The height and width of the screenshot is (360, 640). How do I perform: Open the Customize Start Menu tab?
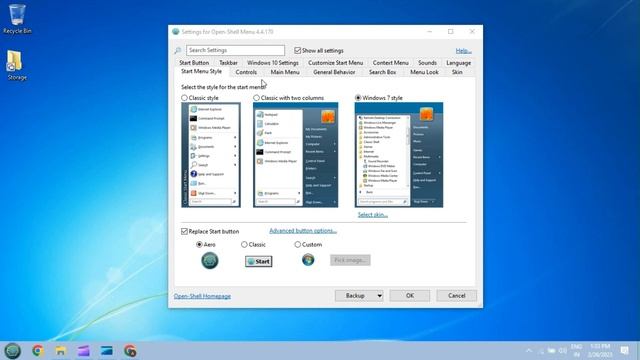pos(336,63)
